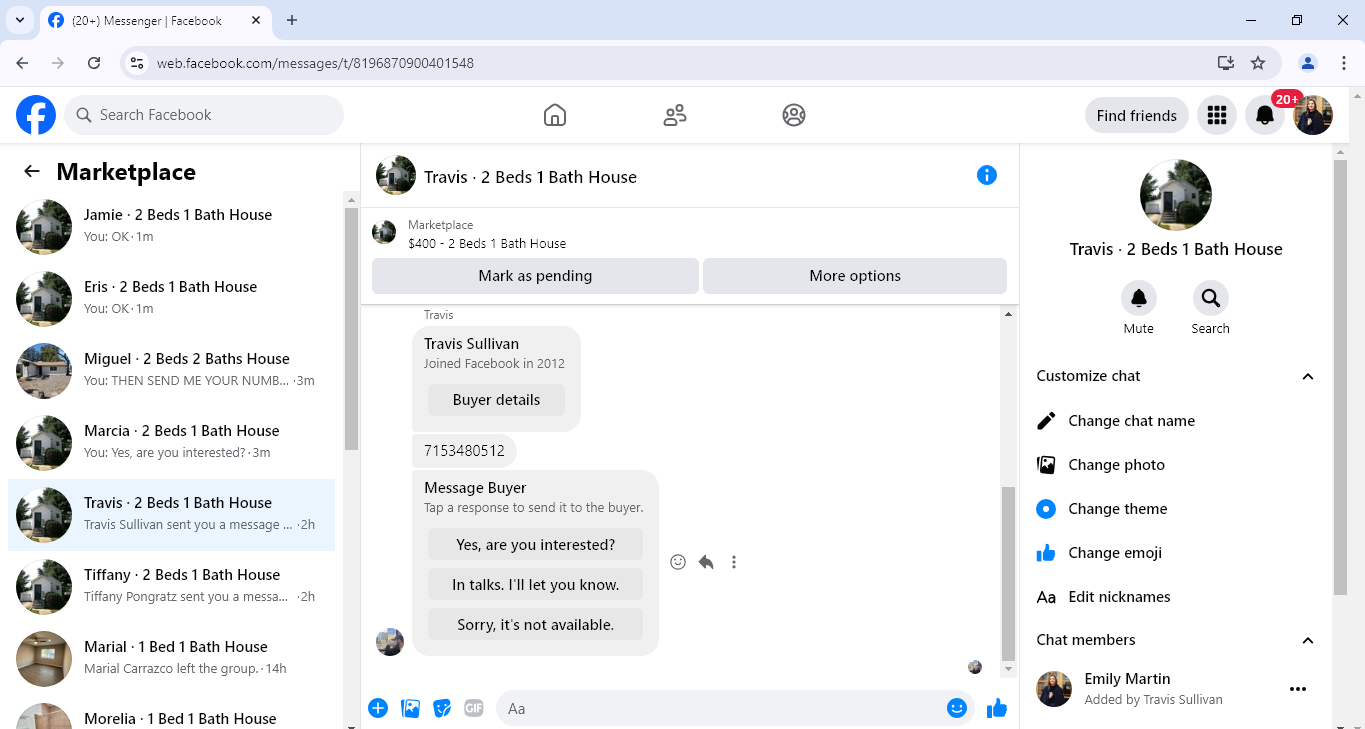
Task: Send 'Yes, are you interested?' response
Action: (535, 545)
